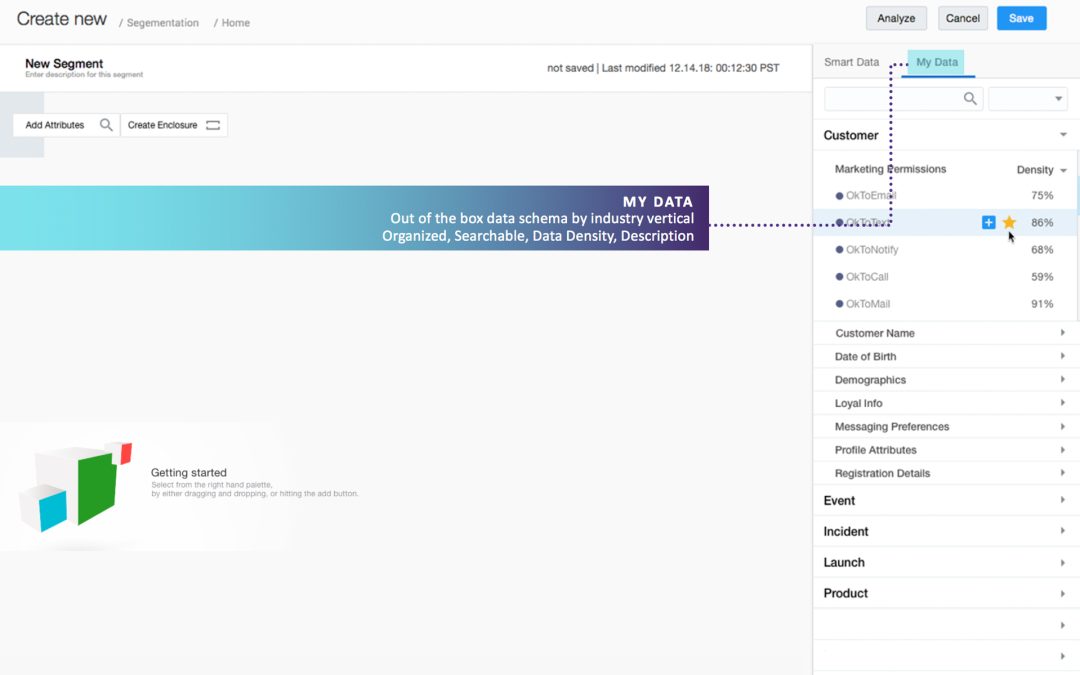Viewport: 1080px width, 675px height.
Task: Click the segment description placeholder text
Action: (84, 74)
